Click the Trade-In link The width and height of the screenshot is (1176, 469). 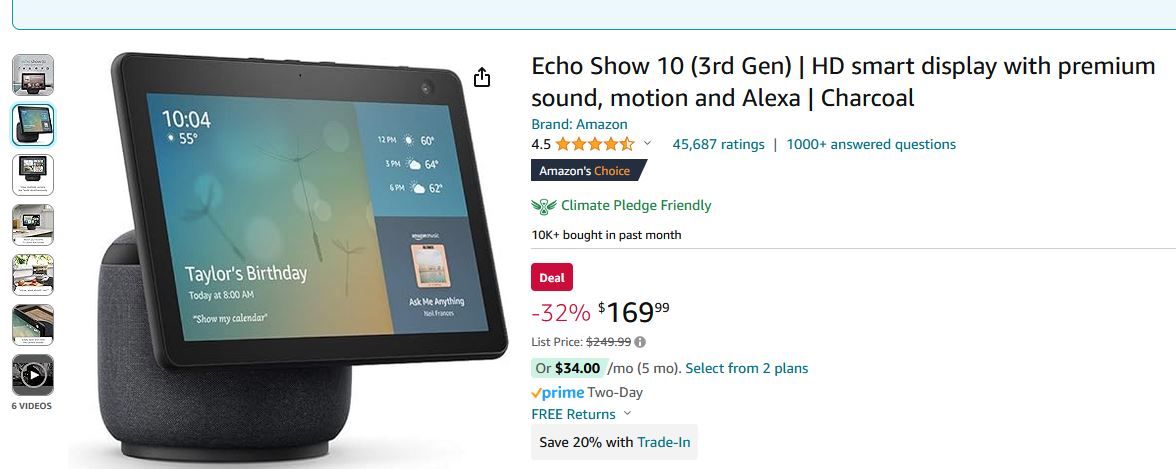(663, 442)
